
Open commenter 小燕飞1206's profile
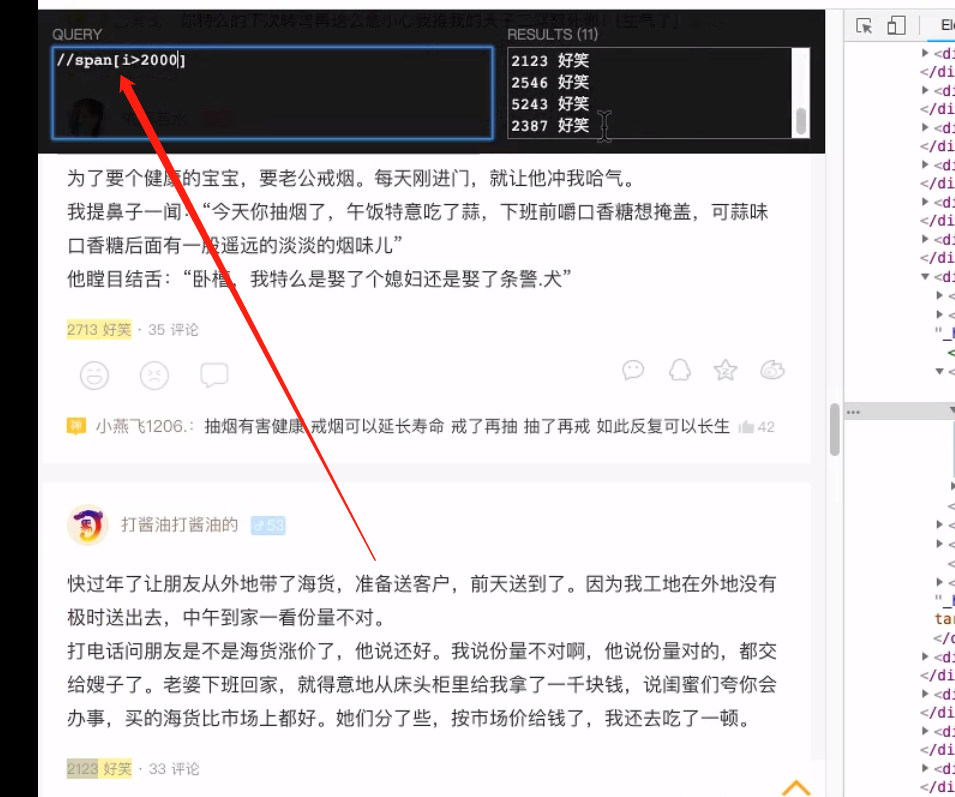[x=144, y=426]
